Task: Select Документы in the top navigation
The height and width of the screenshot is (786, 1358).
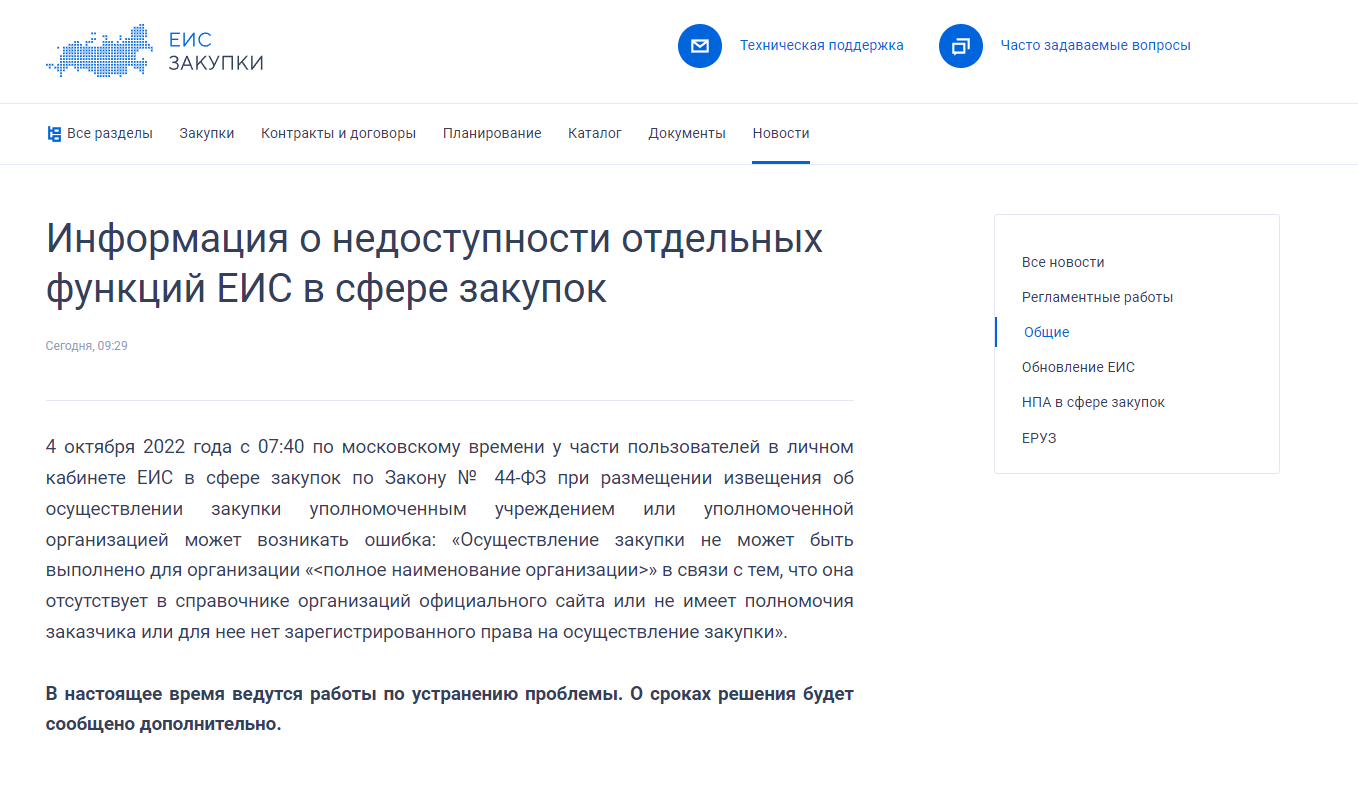Action: click(x=687, y=134)
